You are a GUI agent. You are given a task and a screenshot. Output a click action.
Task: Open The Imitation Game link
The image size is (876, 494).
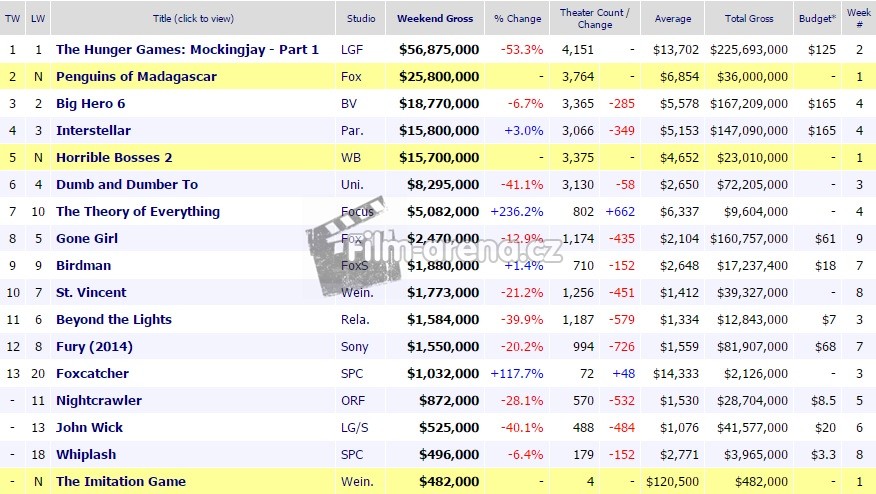coord(121,481)
